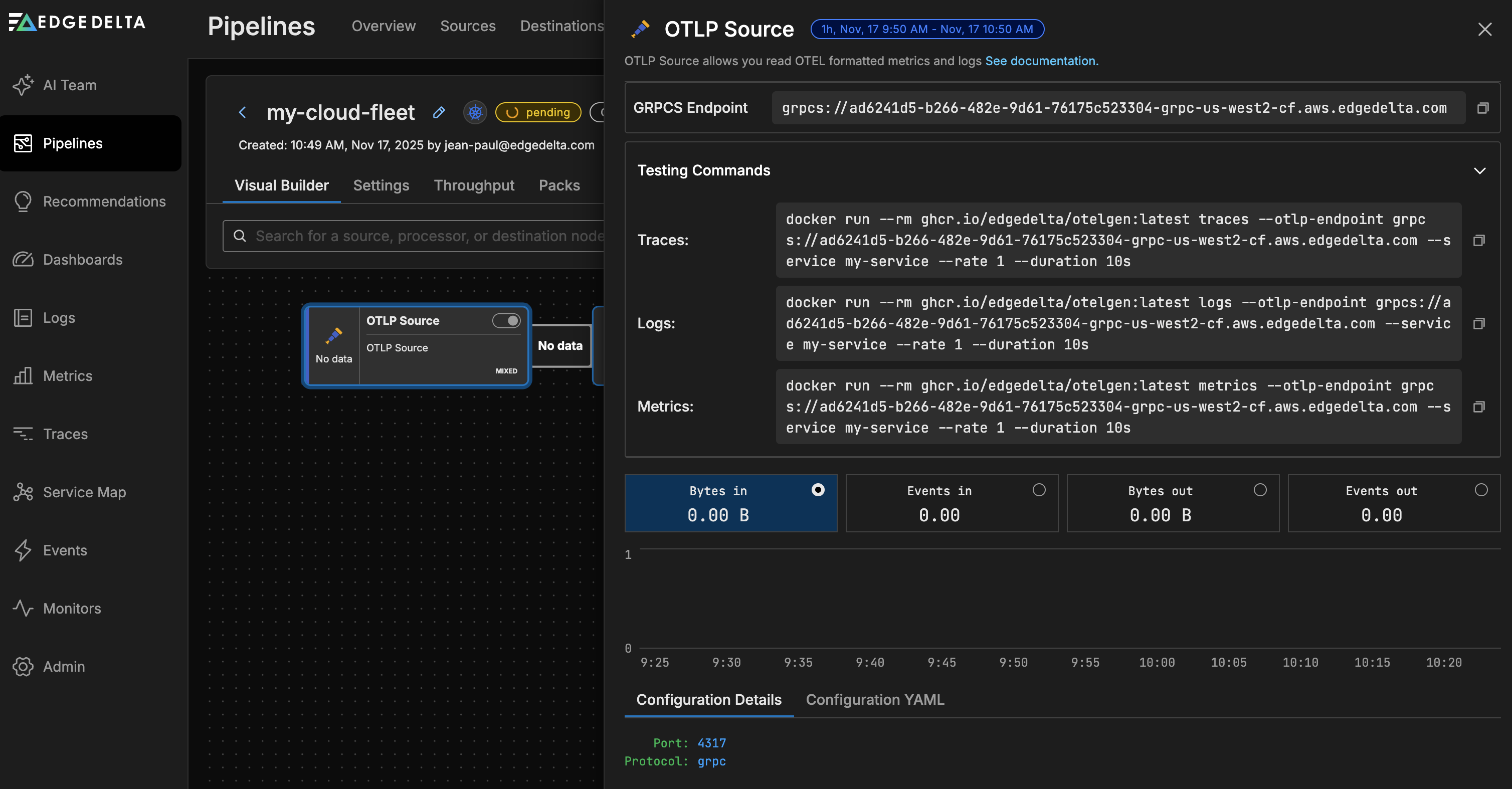Copy the Logs testing command
The image size is (1512, 789).
click(x=1478, y=323)
